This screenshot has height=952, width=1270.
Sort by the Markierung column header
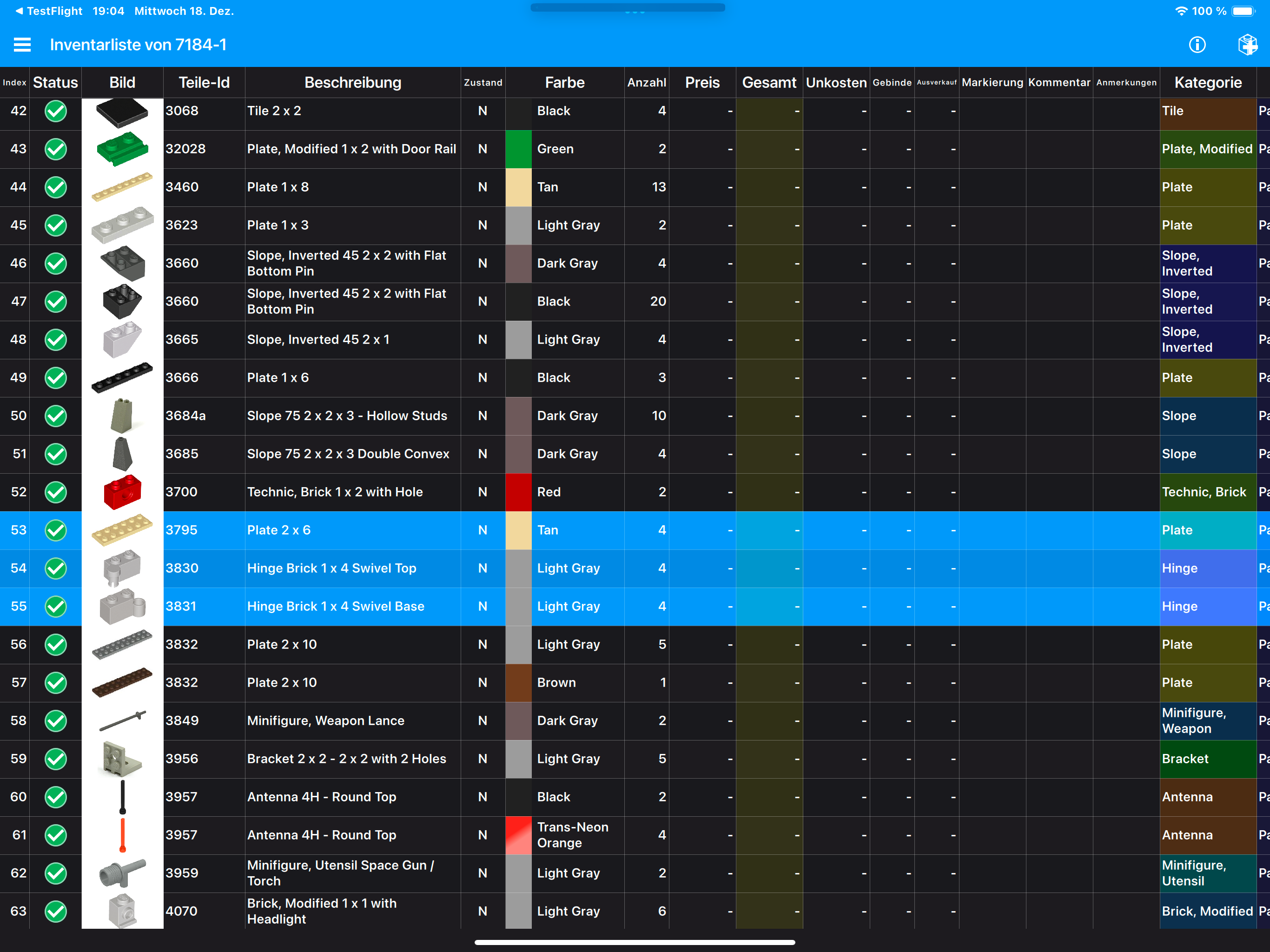[992, 82]
